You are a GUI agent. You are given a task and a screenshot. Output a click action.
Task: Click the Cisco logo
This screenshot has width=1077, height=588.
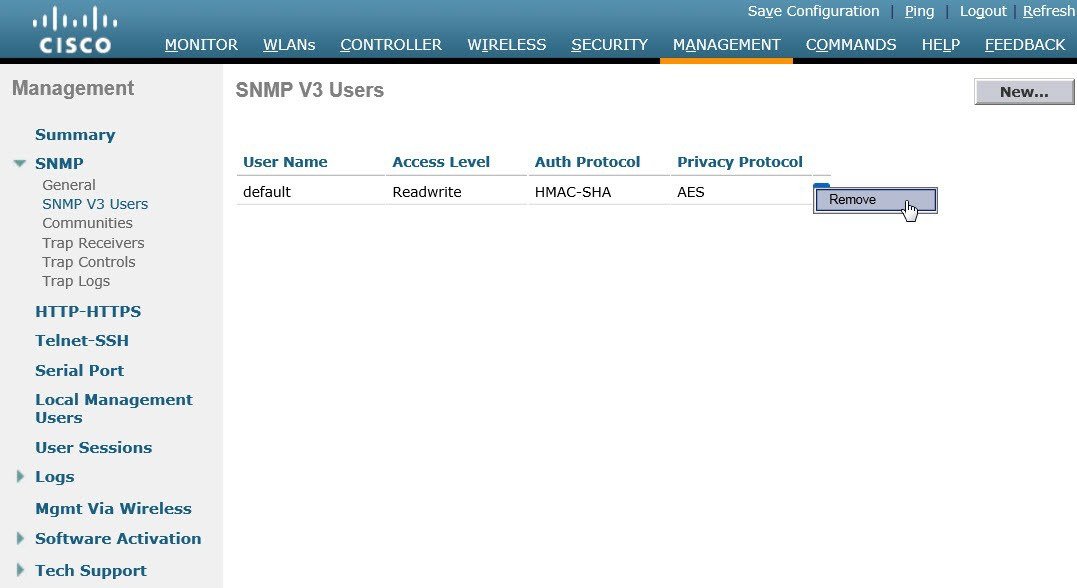tap(75, 30)
